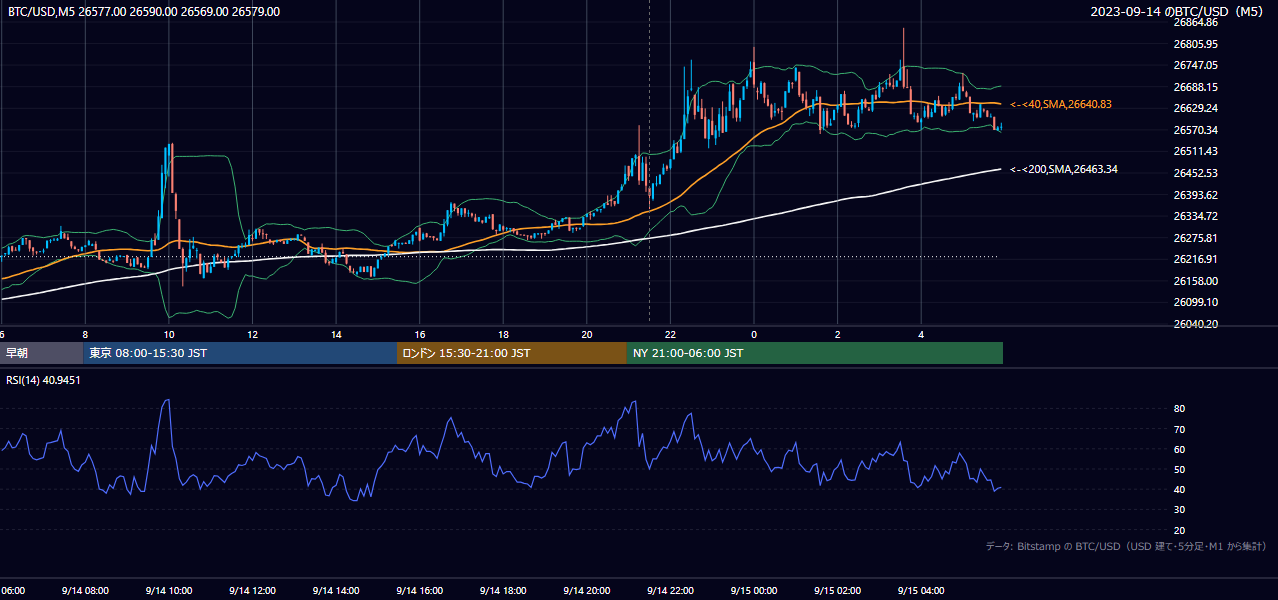
Task: Click price axis value 26629.24
Action: (1195, 108)
